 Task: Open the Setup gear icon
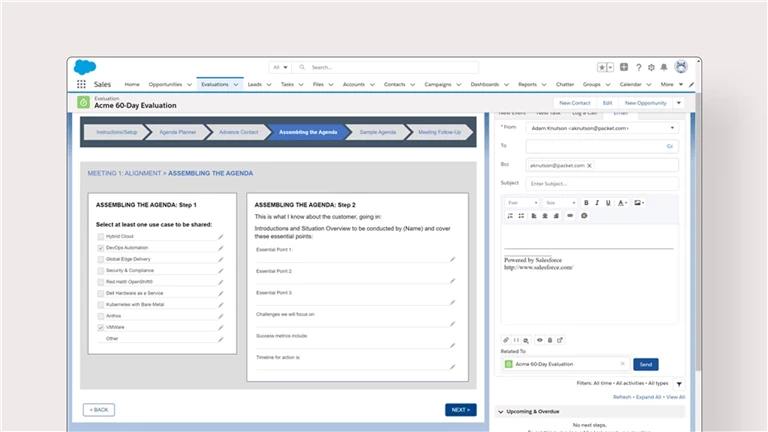click(651, 67)
